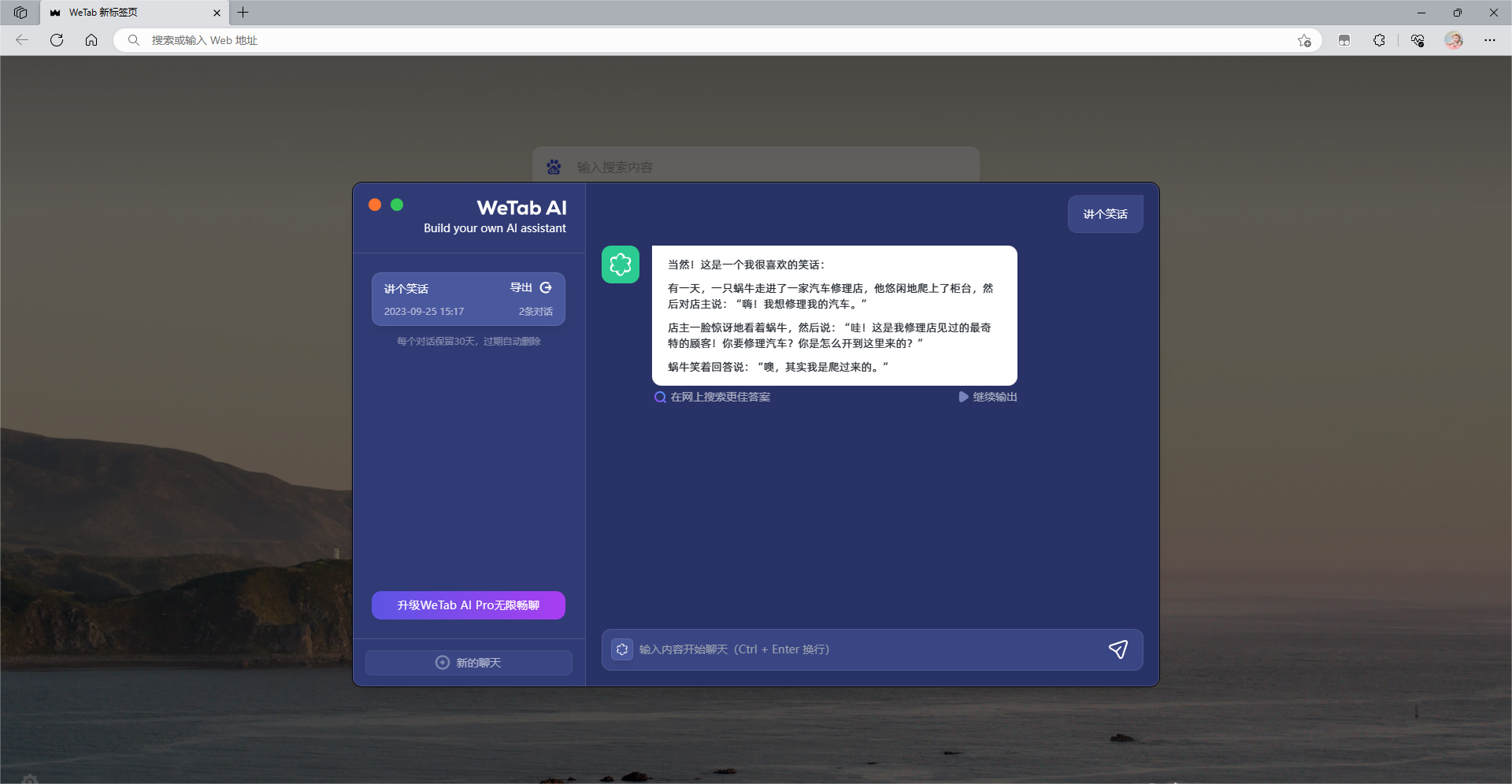Click the Baidu paw search engine icon
Viewport: 1512px width, 784px height.
(554, 167)
